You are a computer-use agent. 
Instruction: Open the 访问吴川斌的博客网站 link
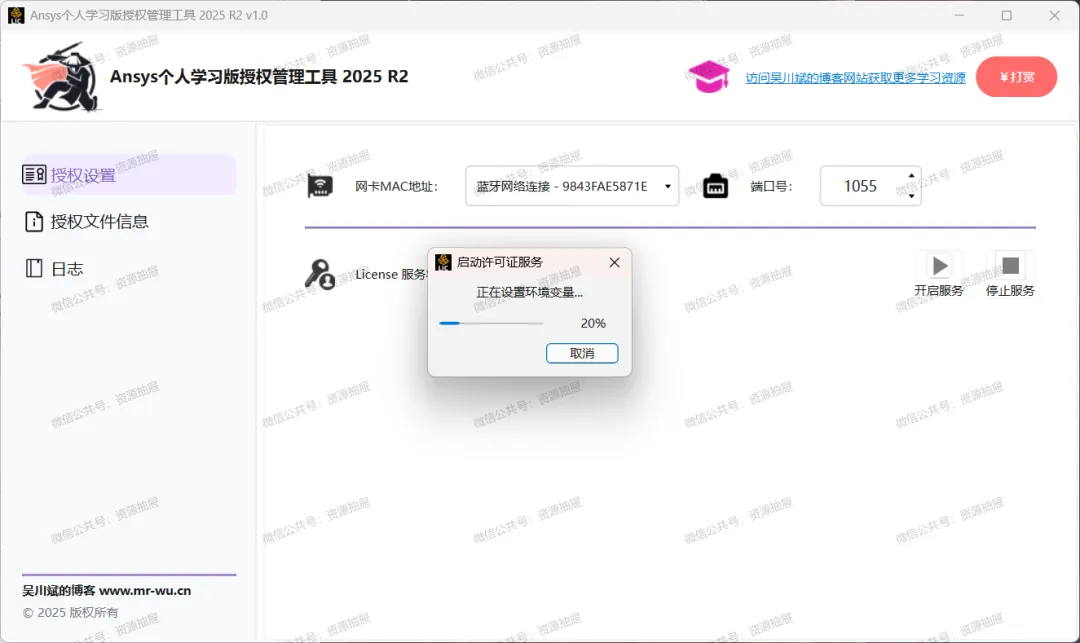pyautogui.click(x=855, y=78)
